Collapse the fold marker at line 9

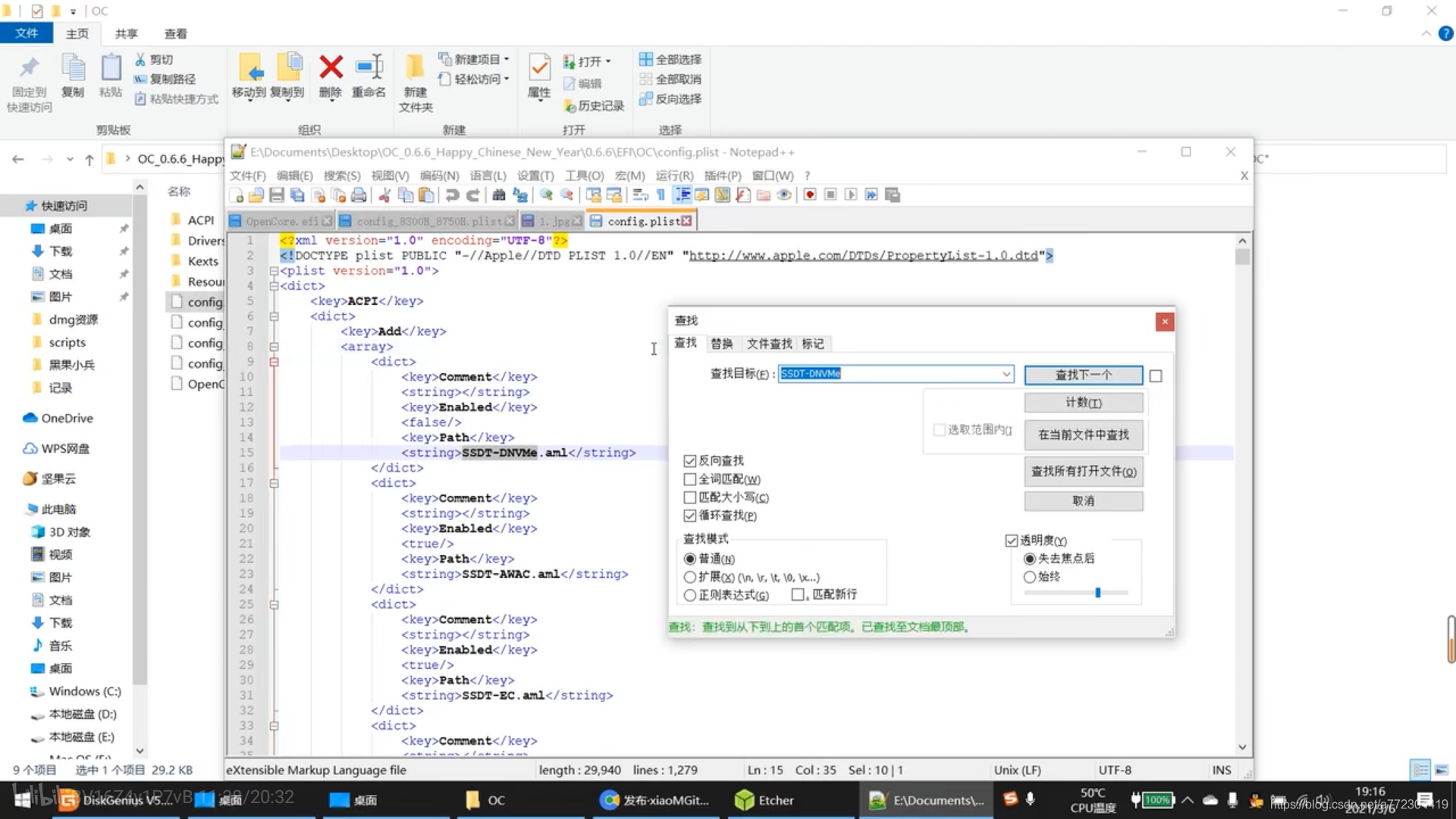(x=275, y=362)
